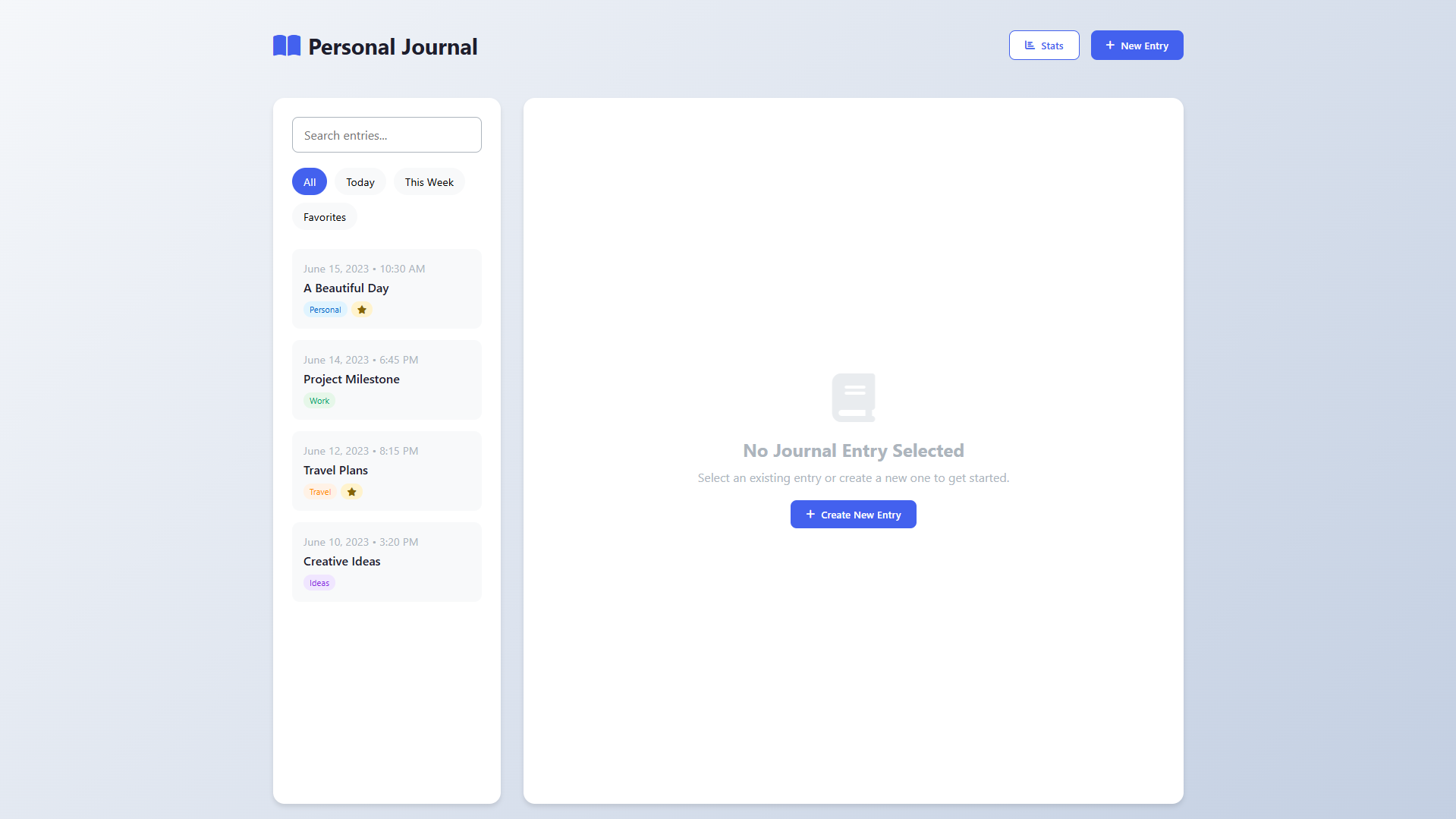Click the plus icon in Create New Entry
Image resolution: width=1456 pixels, height=819 pixels.
tap(810, 515)
